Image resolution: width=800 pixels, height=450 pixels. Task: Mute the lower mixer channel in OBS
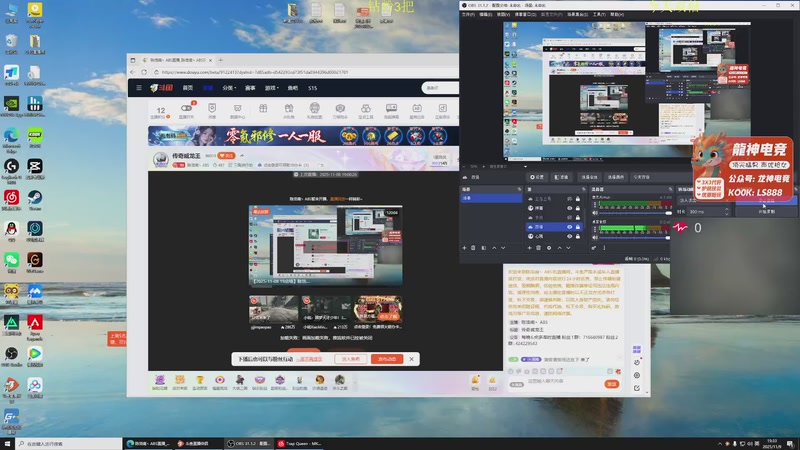[x=594, y=237]
